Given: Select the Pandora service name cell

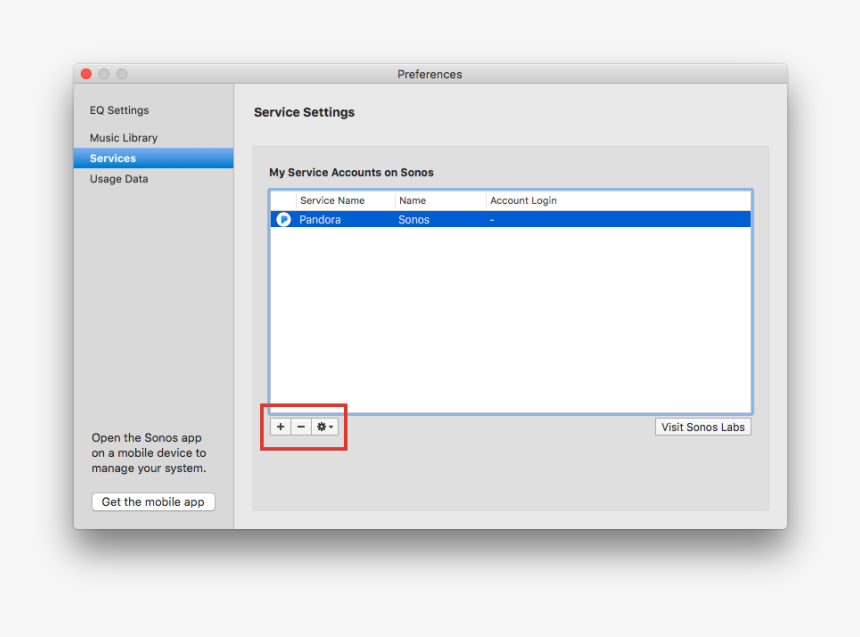Looking at the screenshot, I should (320, 219).
